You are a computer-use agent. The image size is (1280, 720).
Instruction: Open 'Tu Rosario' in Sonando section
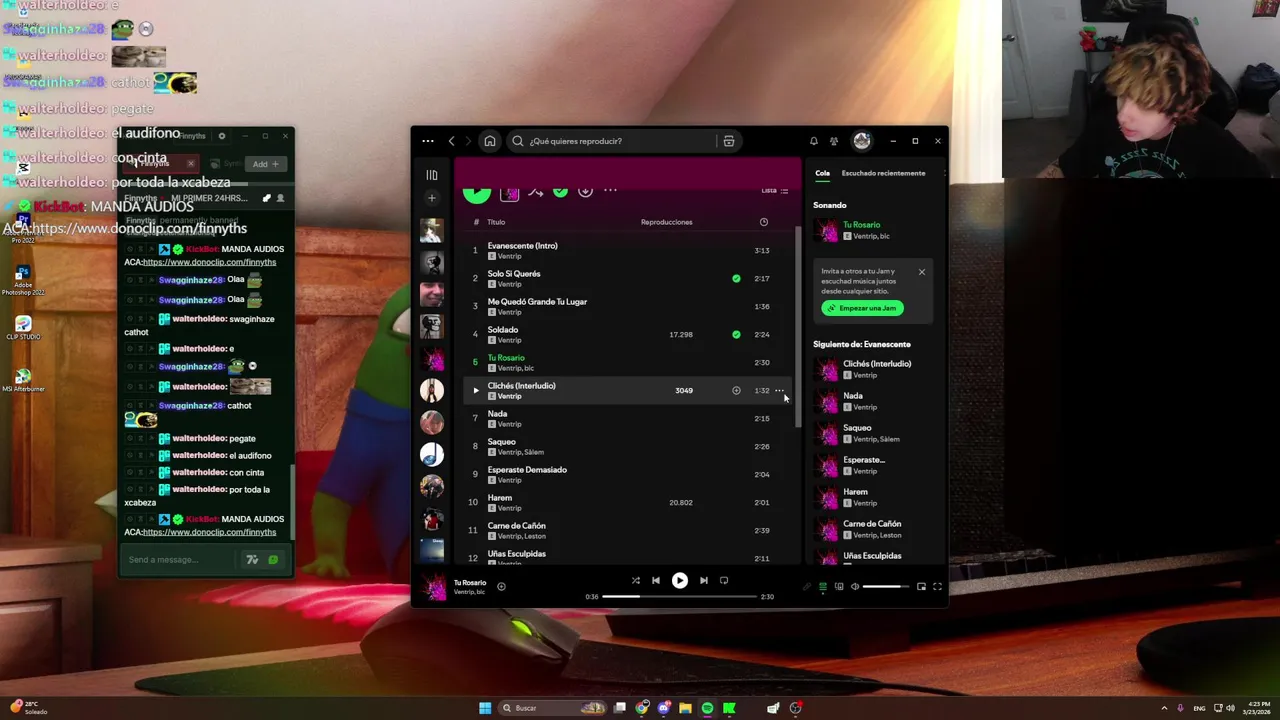pyautogui.click(x=861, y=225)
